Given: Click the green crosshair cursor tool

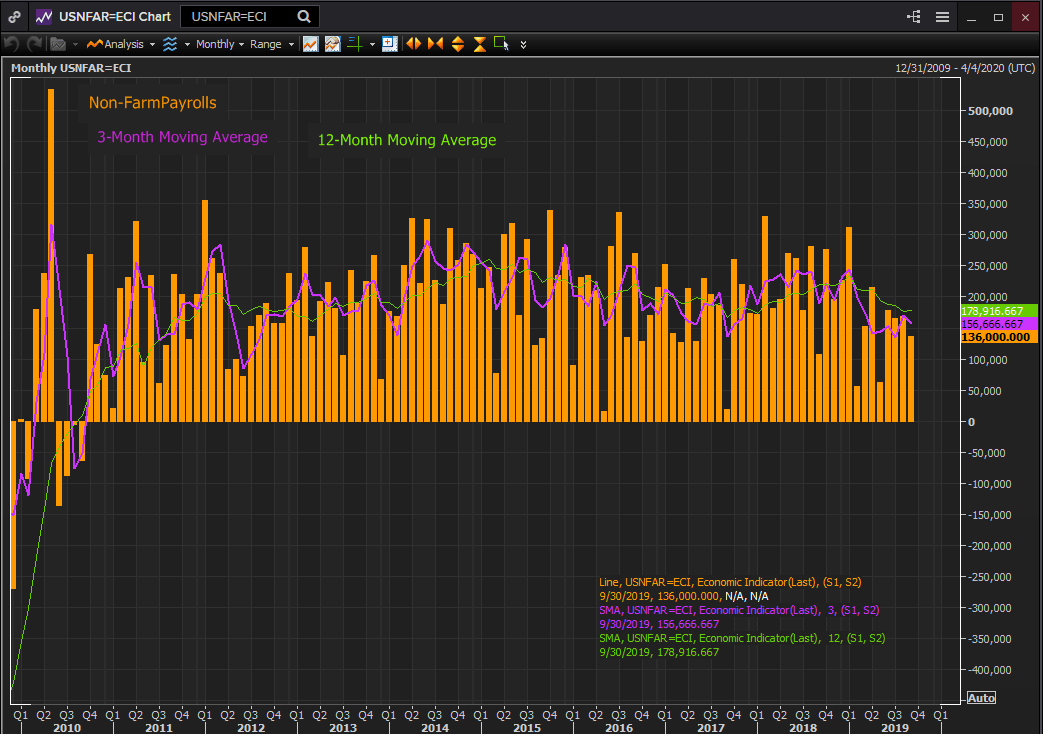Looking at the screenshot, I should (x=354, y=44).
